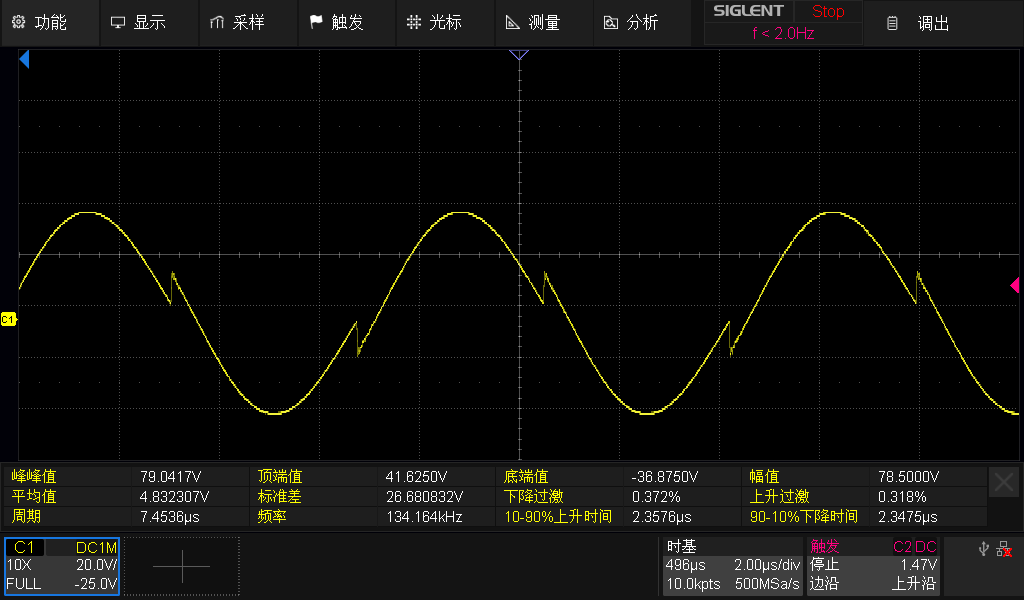
Task: Open the 采样 (Acquire) menu
Action: tap(248, 23)
